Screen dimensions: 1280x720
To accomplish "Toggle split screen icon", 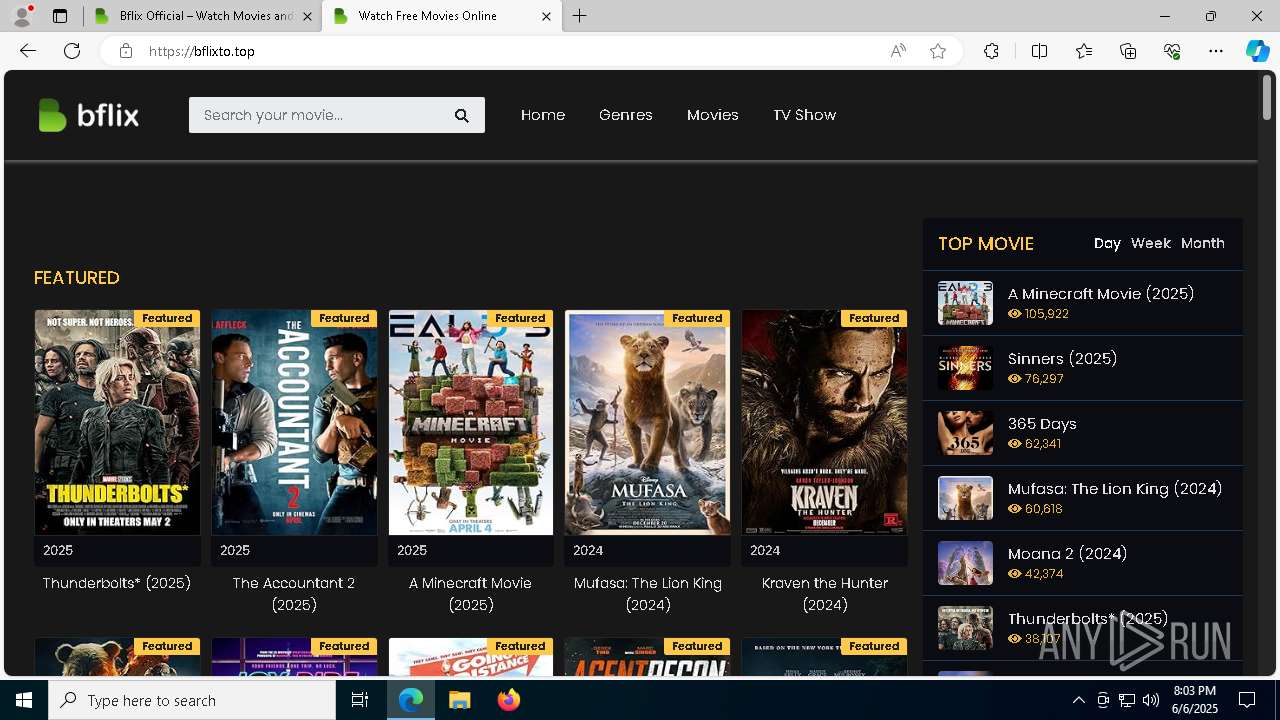I will (1039, 51).
